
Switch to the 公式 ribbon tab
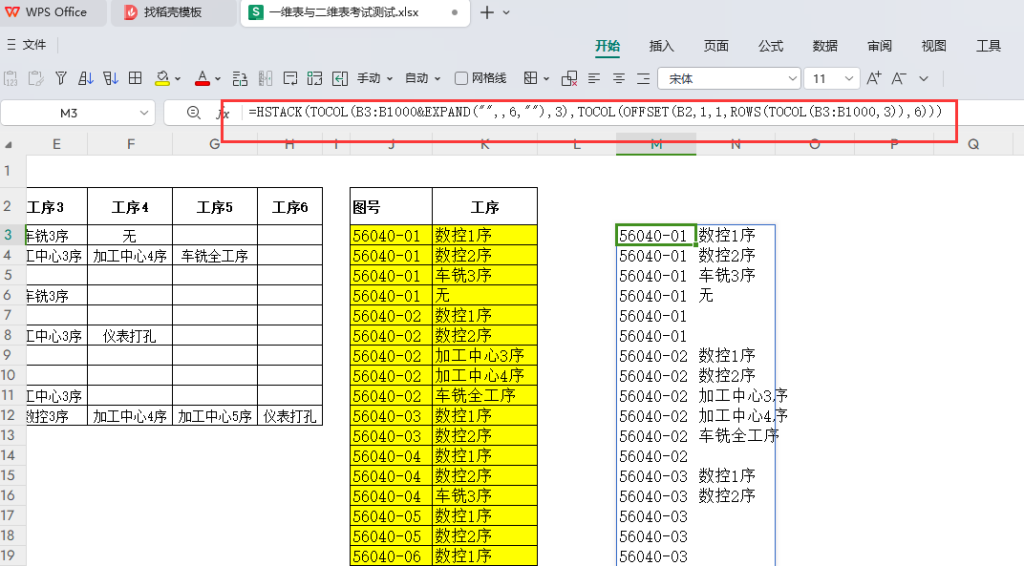tap(771, 46)
